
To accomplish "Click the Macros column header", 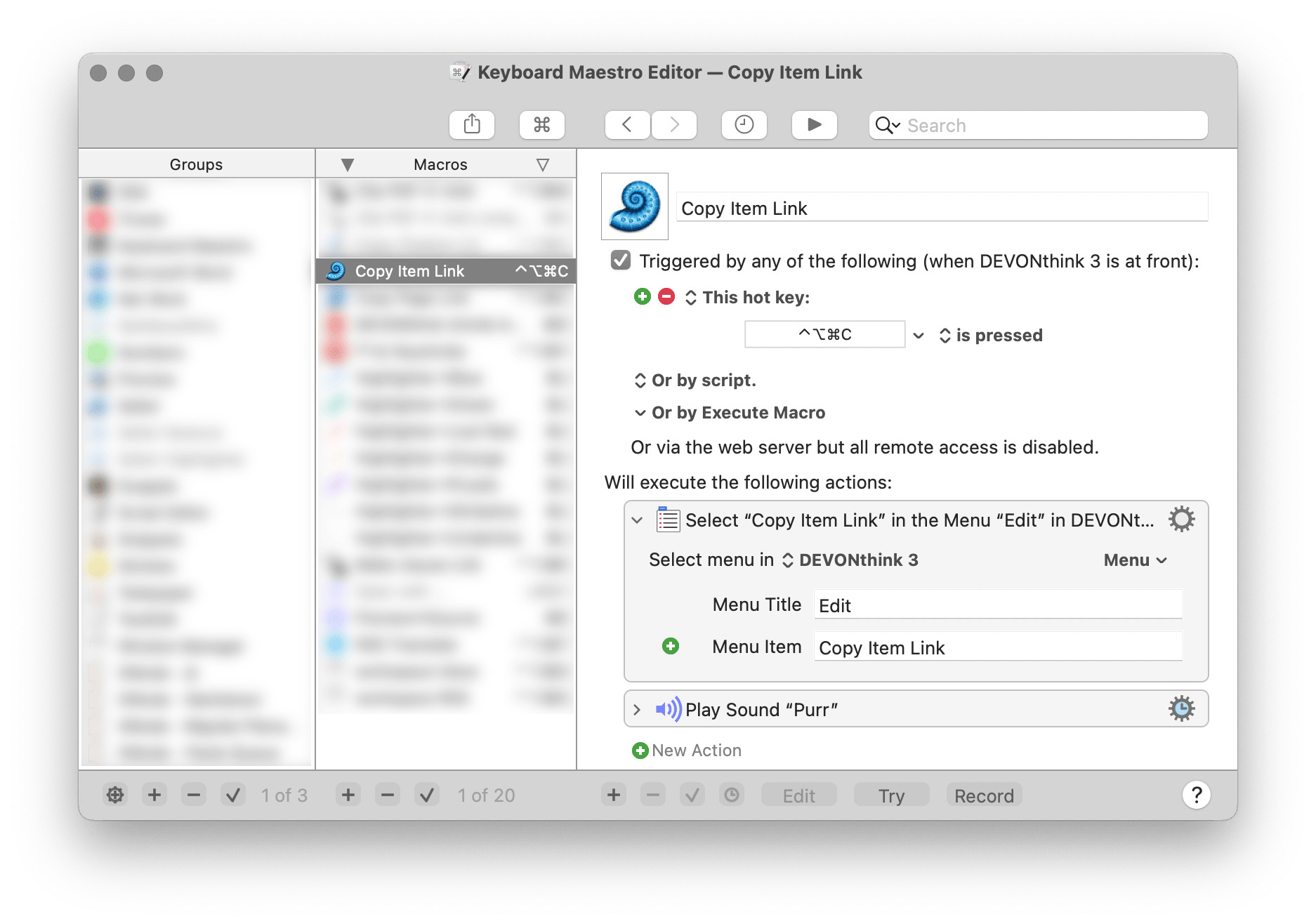I will point(440,164).
